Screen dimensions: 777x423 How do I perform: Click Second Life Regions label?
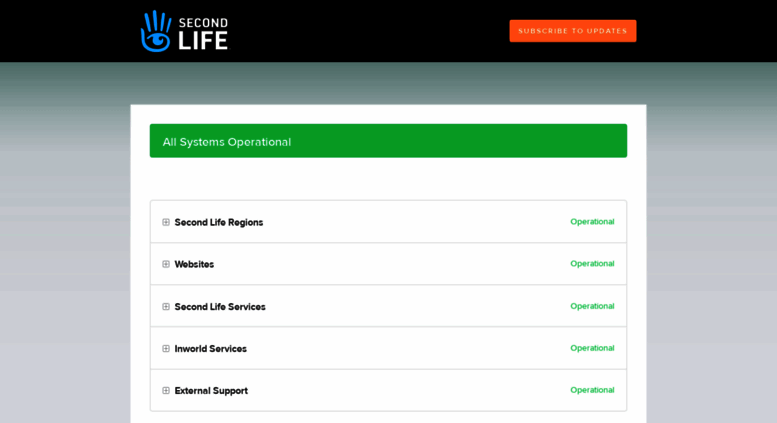(219, 222)
